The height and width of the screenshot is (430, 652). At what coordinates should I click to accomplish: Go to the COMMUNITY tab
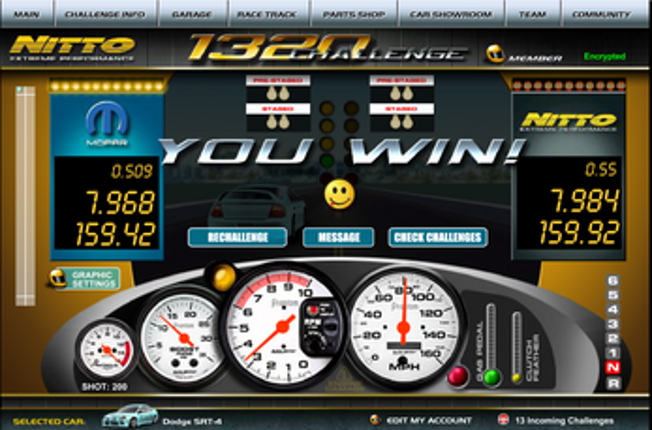(602, 14)
